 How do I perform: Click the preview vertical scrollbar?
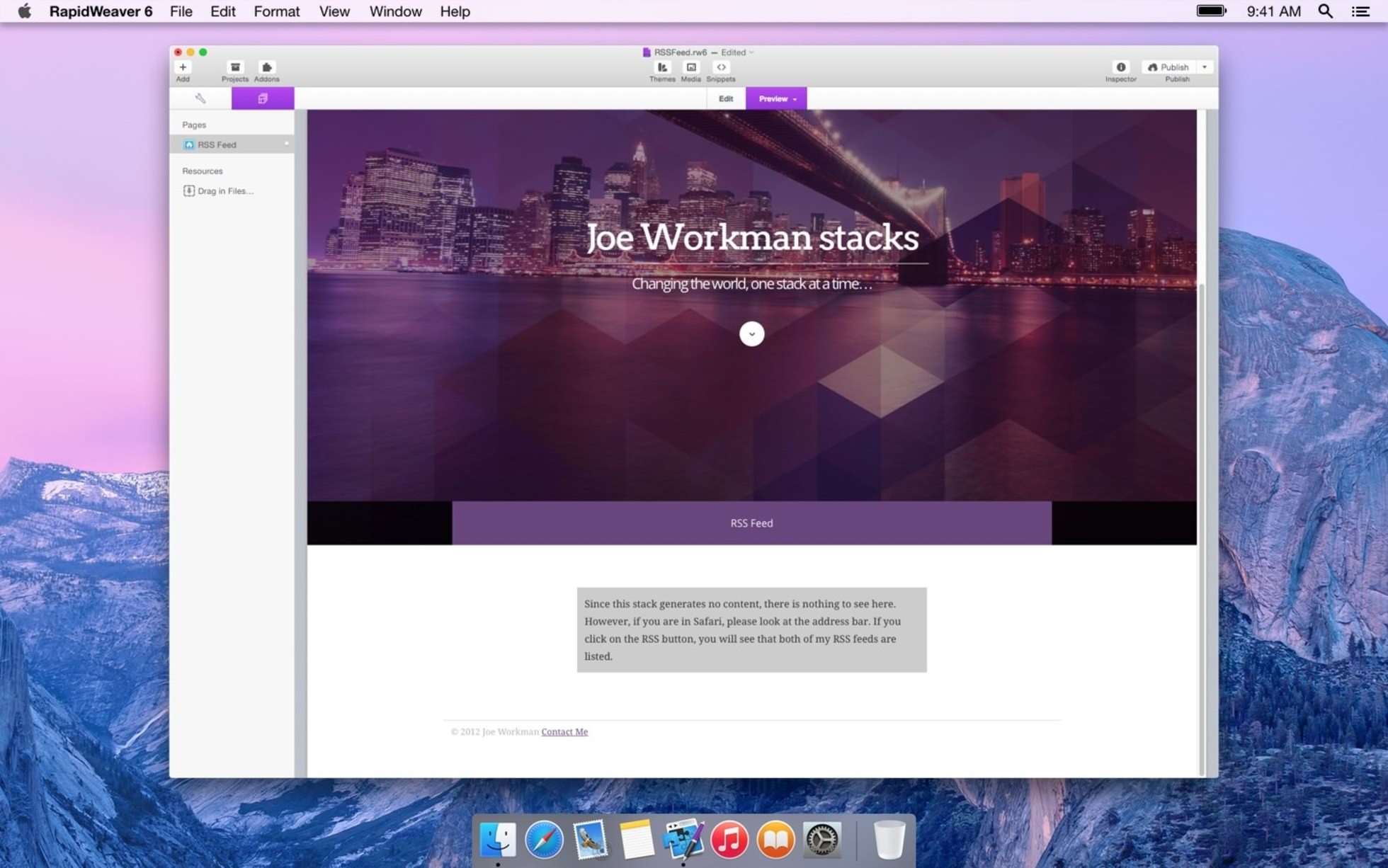[x=1201, y=530]
